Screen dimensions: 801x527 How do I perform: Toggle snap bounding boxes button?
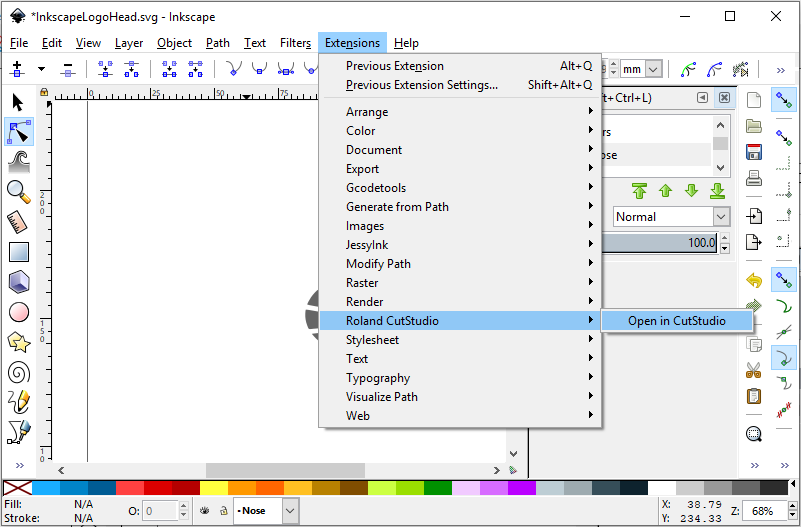point(784,138)
